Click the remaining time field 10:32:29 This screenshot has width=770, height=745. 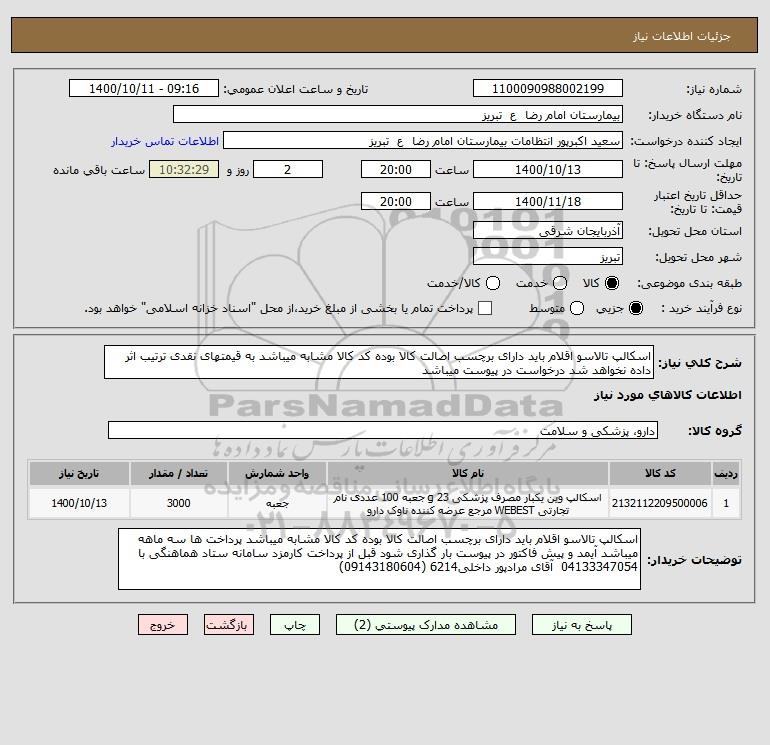pyautogui.click(x=184, y=169)
